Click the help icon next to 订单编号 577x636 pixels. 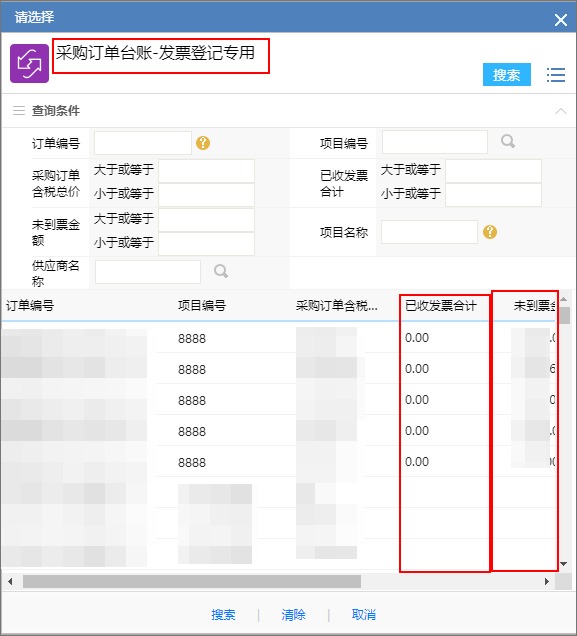click(x=203, y=143)
